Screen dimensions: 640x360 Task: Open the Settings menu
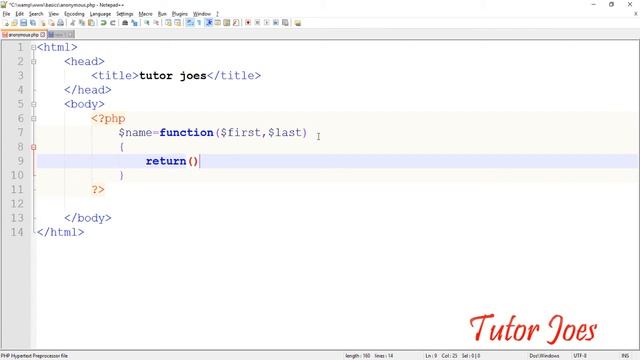124,14
